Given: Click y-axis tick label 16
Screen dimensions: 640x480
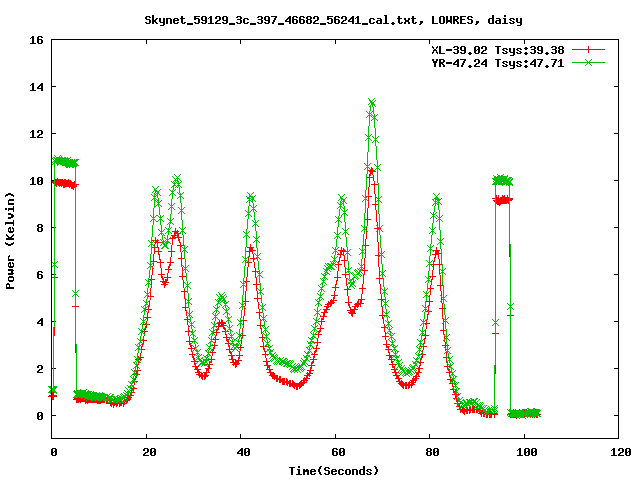Looking at the screenshot, I should pos(36,40).
